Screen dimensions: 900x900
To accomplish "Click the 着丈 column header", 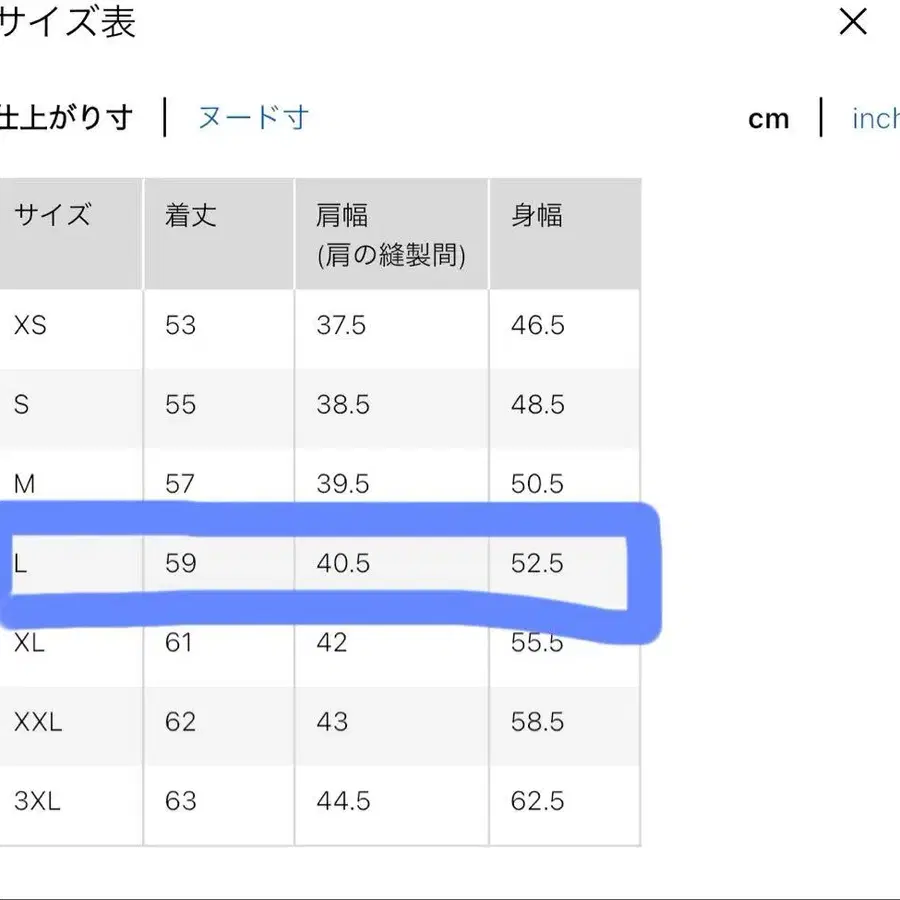I will pos(189,214).
